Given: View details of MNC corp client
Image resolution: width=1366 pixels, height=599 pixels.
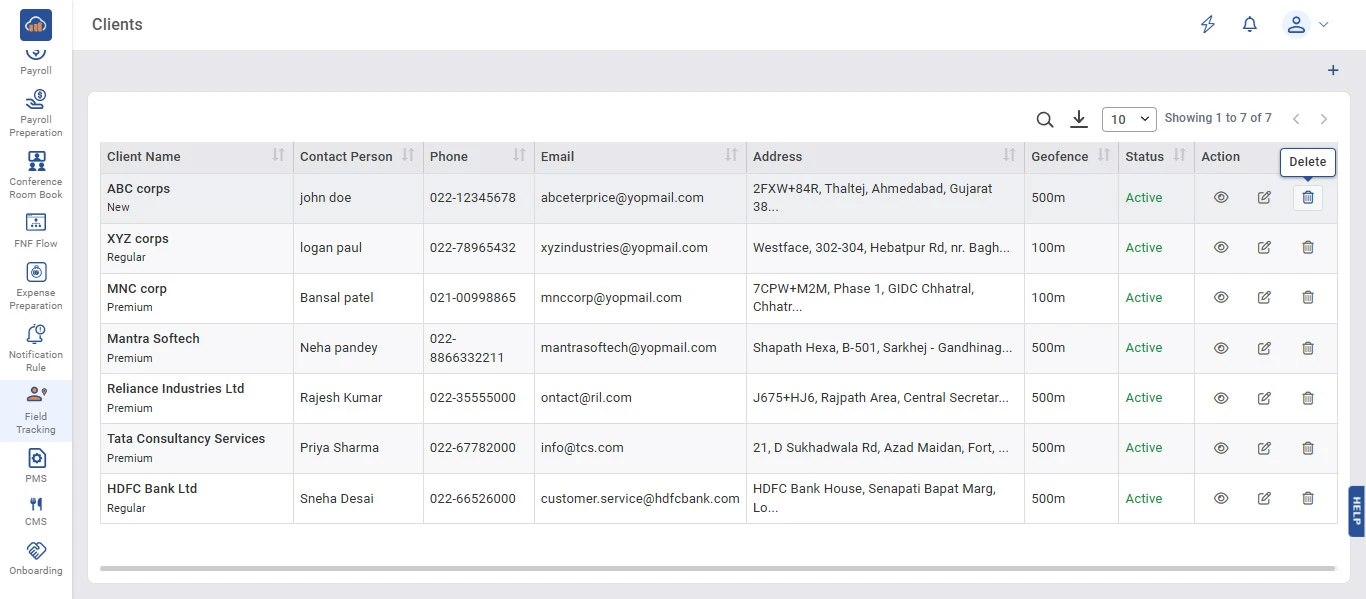Looking at the screenshot, I should click(1220, 298).
